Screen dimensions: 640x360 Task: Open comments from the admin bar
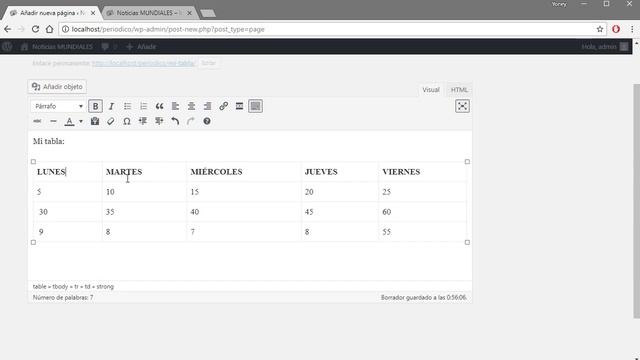(x=109, y=47)
